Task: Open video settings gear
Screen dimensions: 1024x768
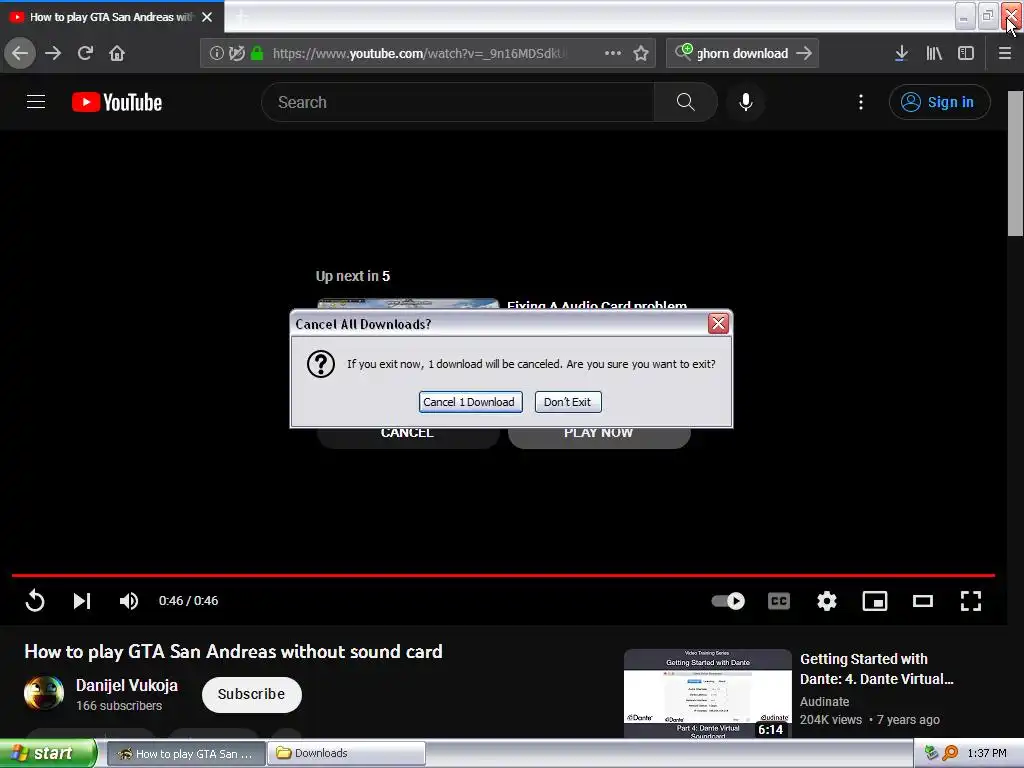Action: pos(827,600)
